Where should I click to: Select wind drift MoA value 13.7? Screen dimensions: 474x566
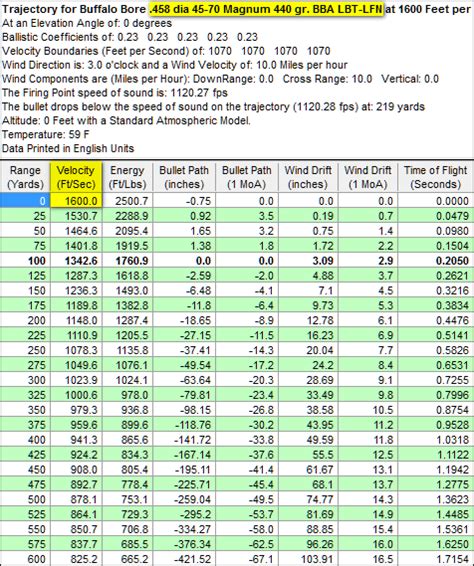(368, 484)
